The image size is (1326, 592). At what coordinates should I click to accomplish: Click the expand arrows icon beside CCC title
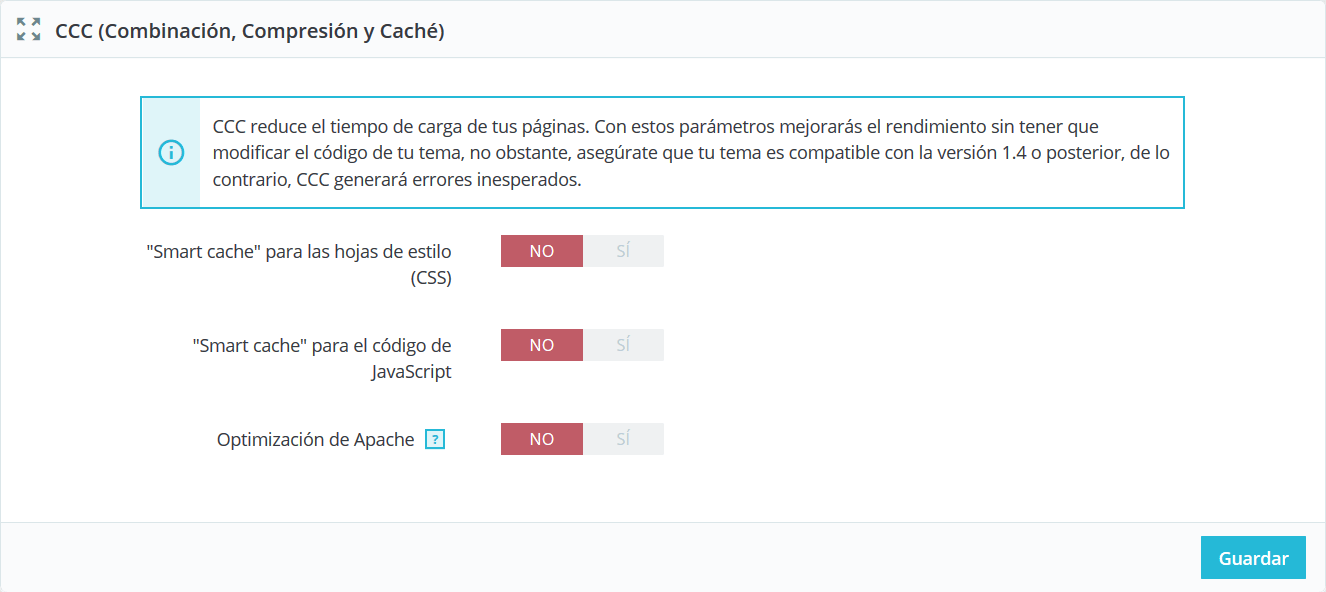tap(29, 29)
